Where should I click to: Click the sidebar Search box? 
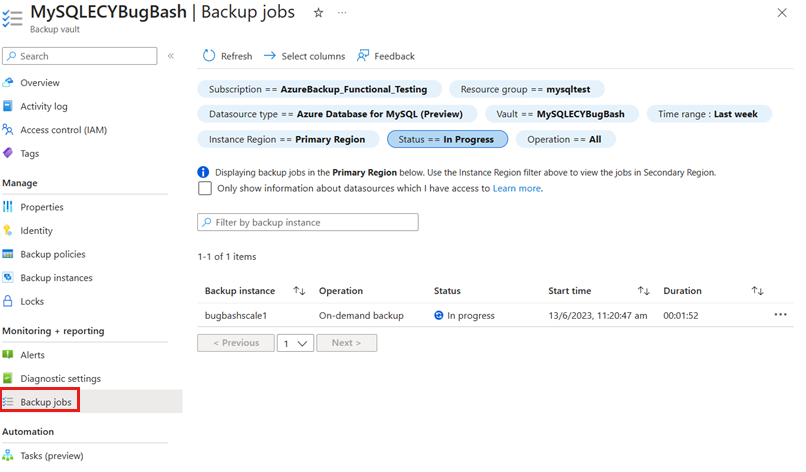pos(80,56)
